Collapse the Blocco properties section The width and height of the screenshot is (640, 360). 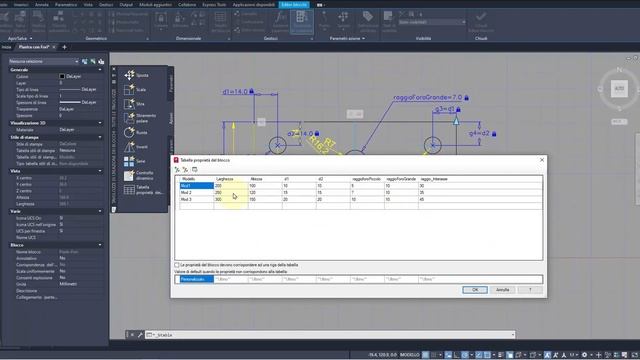click(100, 245)
